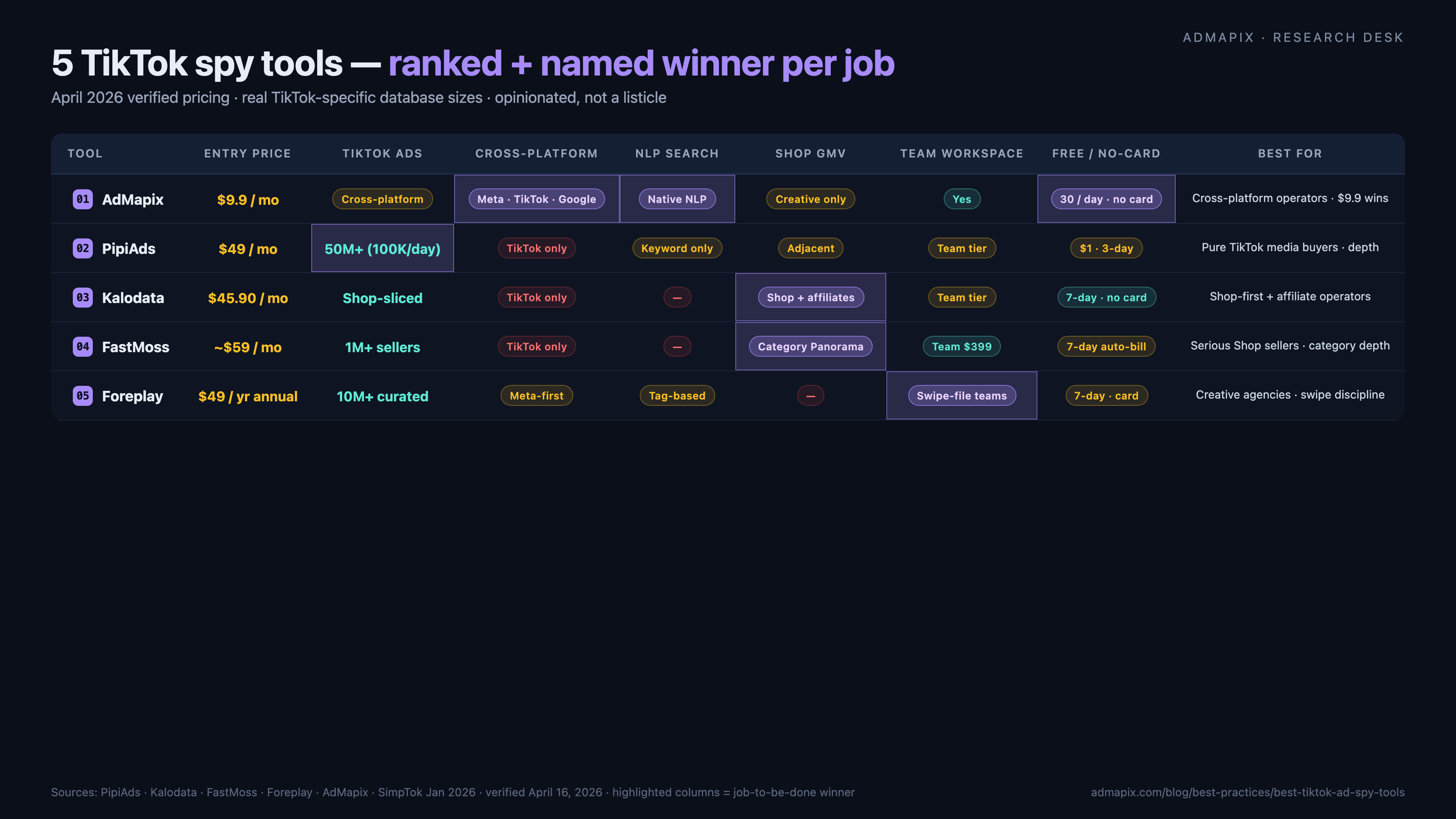Click the 03 rank badge beside Kalodata
This screenshot has width=1456, height=819.
pos(82,297)
